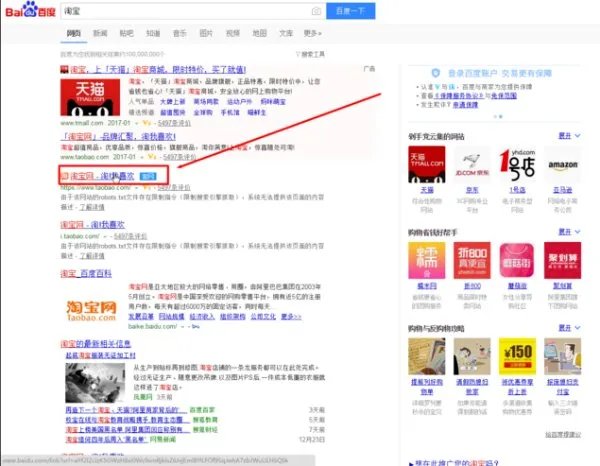Click the 大牌上新 sub-link in Tmall ad
Image resolution: width=600 pixels, height=466 pixels.
pyautogui.click(x=172, y=102)
